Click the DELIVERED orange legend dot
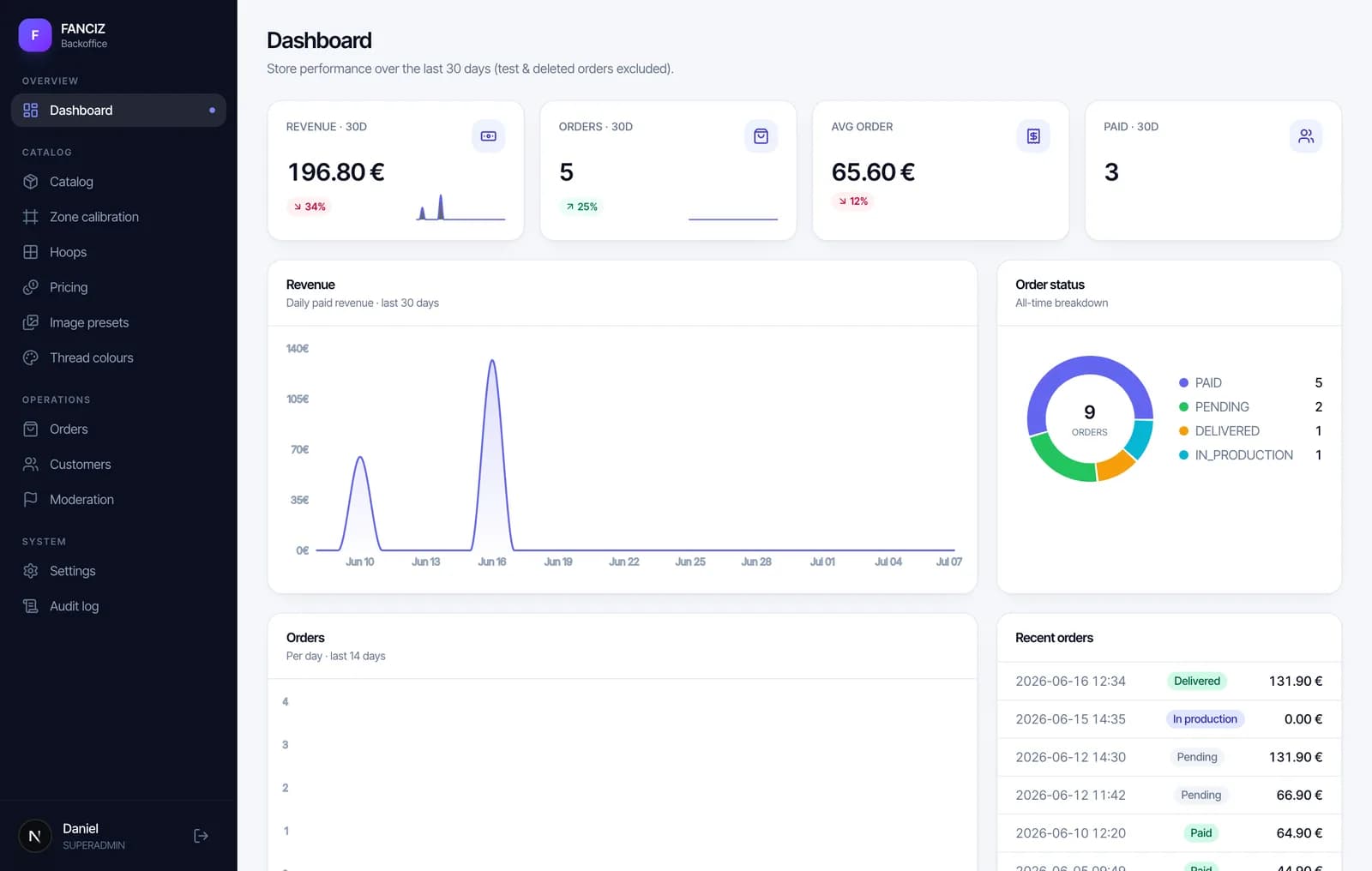The width and height of the screenshot is (1372, 871). (x=1183, y=431)
